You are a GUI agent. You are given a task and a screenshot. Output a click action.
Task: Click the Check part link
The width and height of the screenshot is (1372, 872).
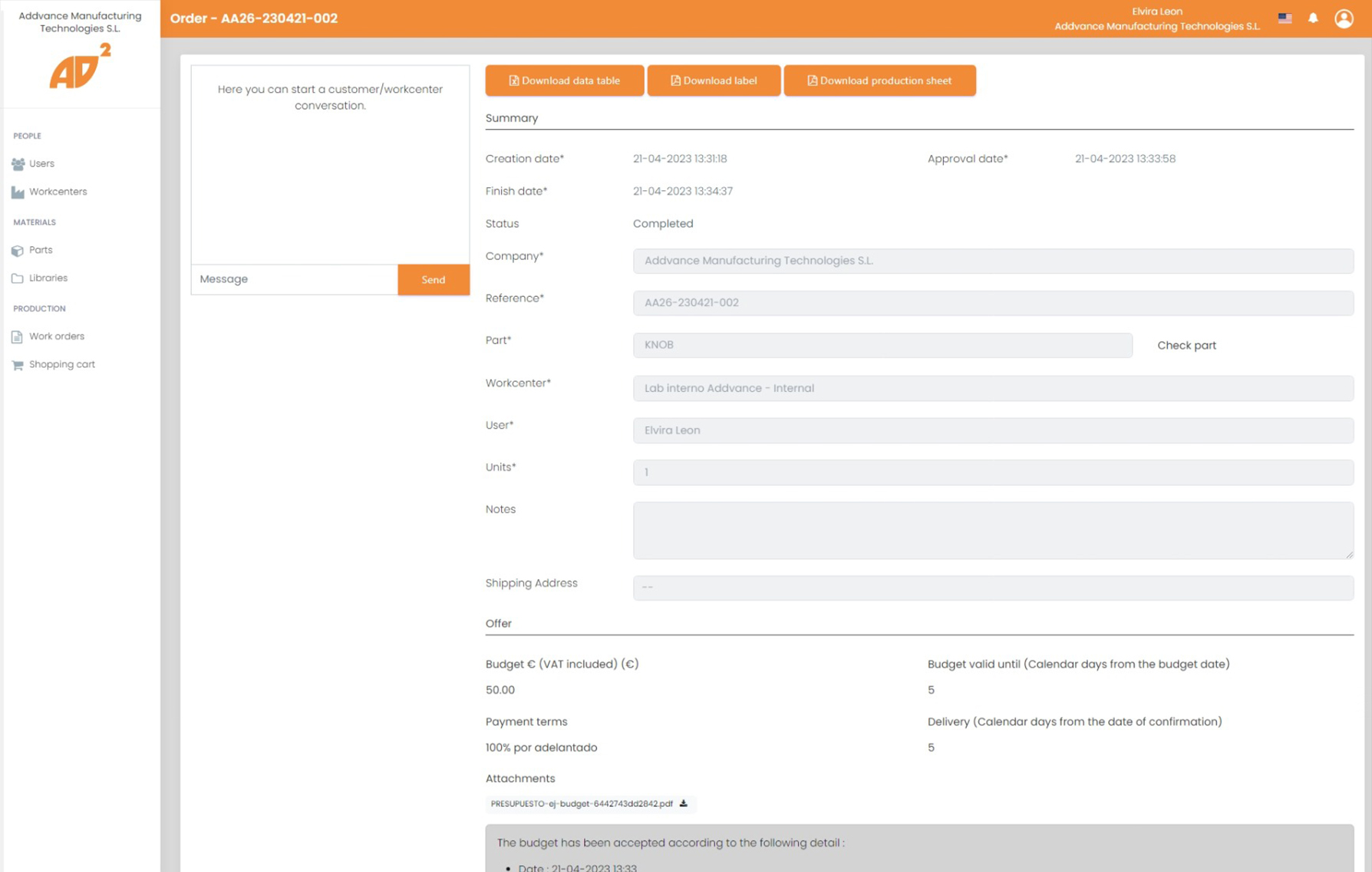[1186, 345]
